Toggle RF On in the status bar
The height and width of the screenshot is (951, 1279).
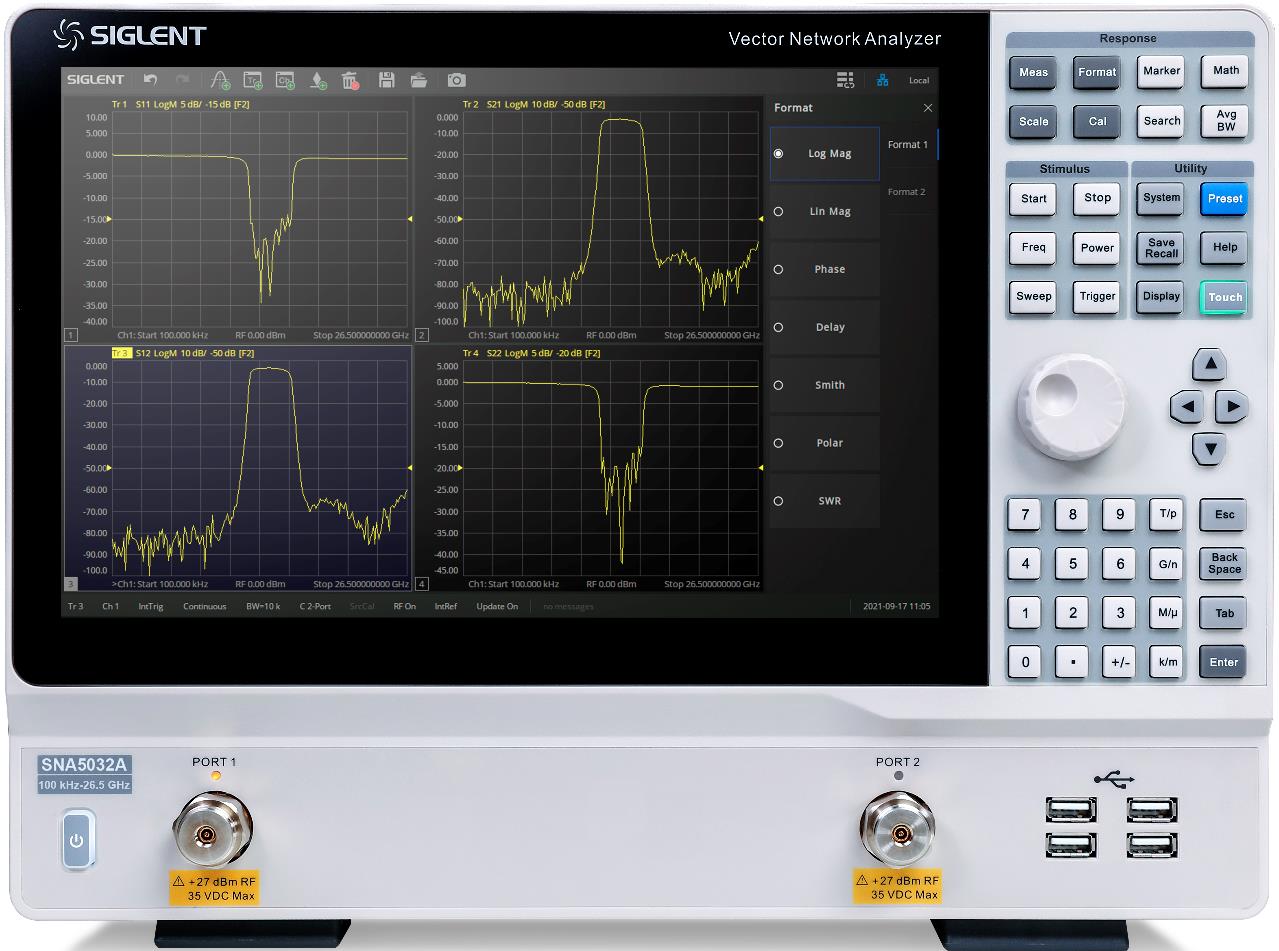click(x=404, y=606)
